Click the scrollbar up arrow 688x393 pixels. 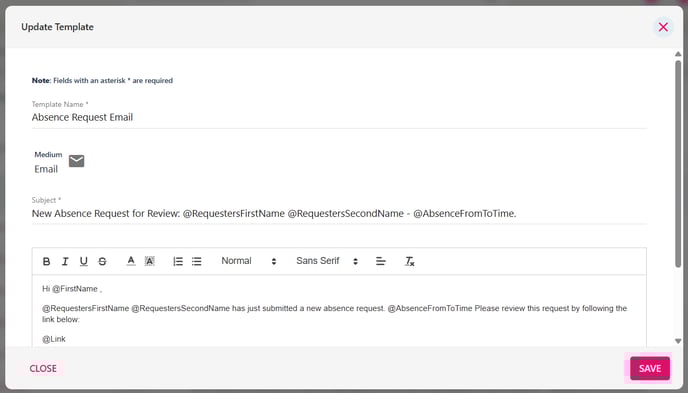678,54
